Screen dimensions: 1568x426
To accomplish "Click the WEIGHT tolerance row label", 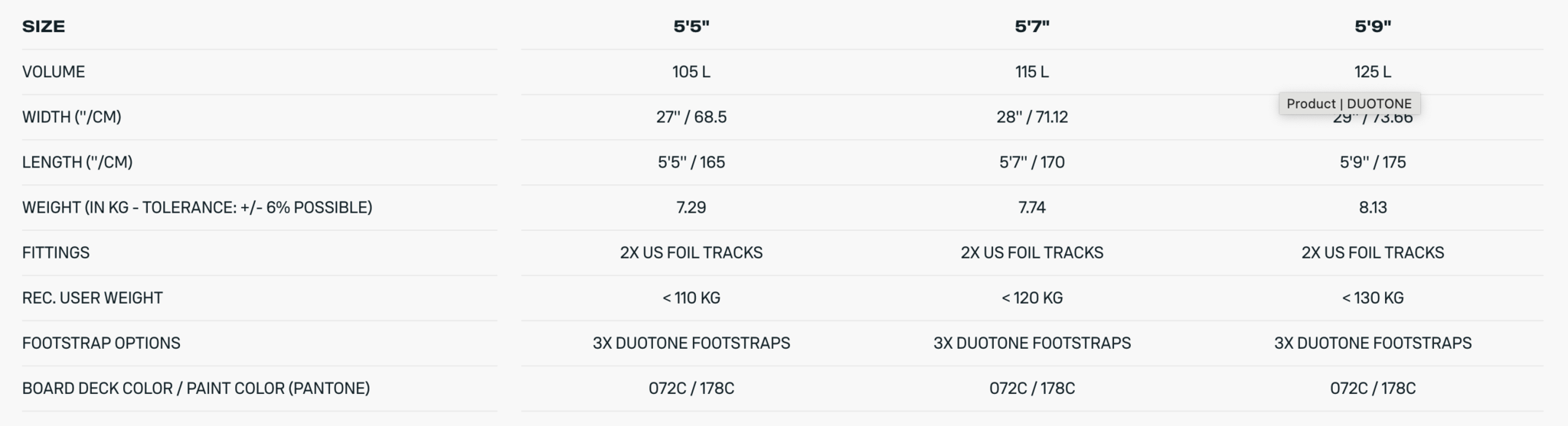I will (197, 207).
